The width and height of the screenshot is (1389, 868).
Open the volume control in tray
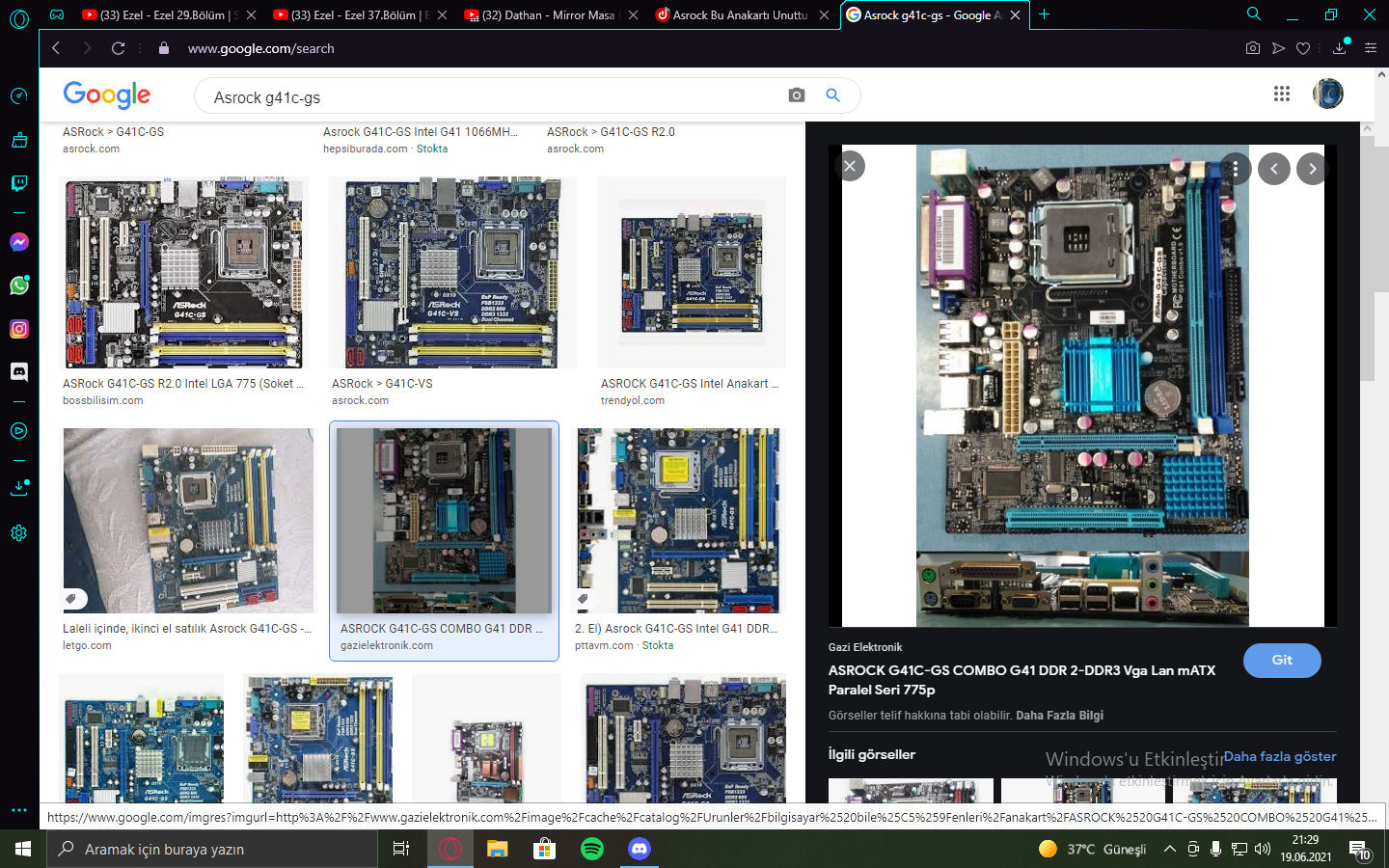pos(1263,849)
